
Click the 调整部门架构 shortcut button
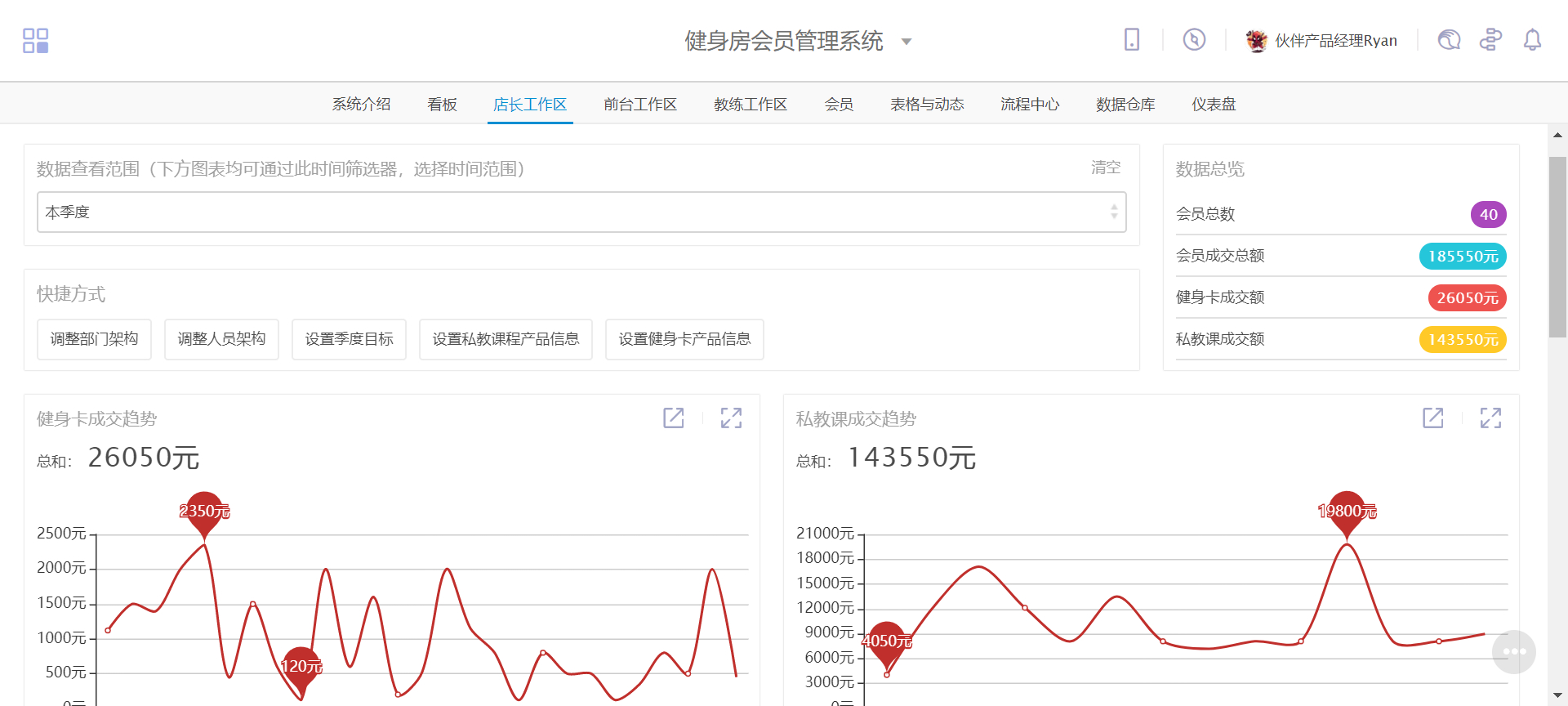(x=94, y=339)
